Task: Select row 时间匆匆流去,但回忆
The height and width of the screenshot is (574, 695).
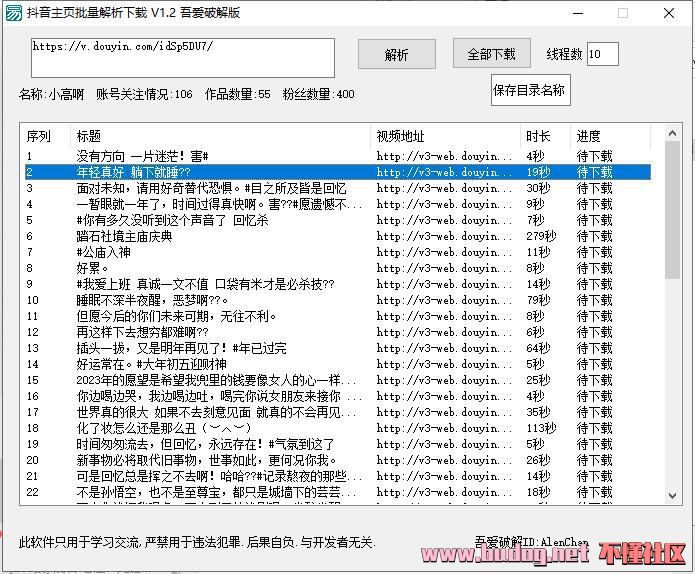Action: [x=338, y=444]
